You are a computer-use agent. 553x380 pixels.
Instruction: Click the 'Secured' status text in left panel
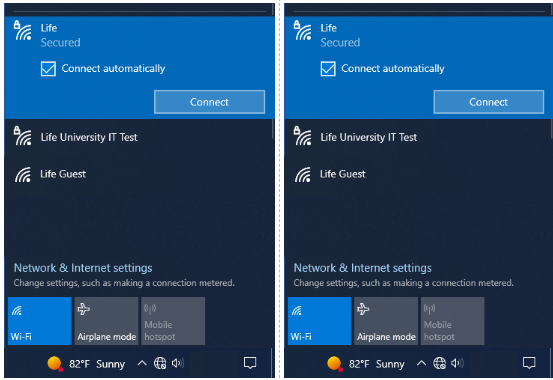click(60, 43)
